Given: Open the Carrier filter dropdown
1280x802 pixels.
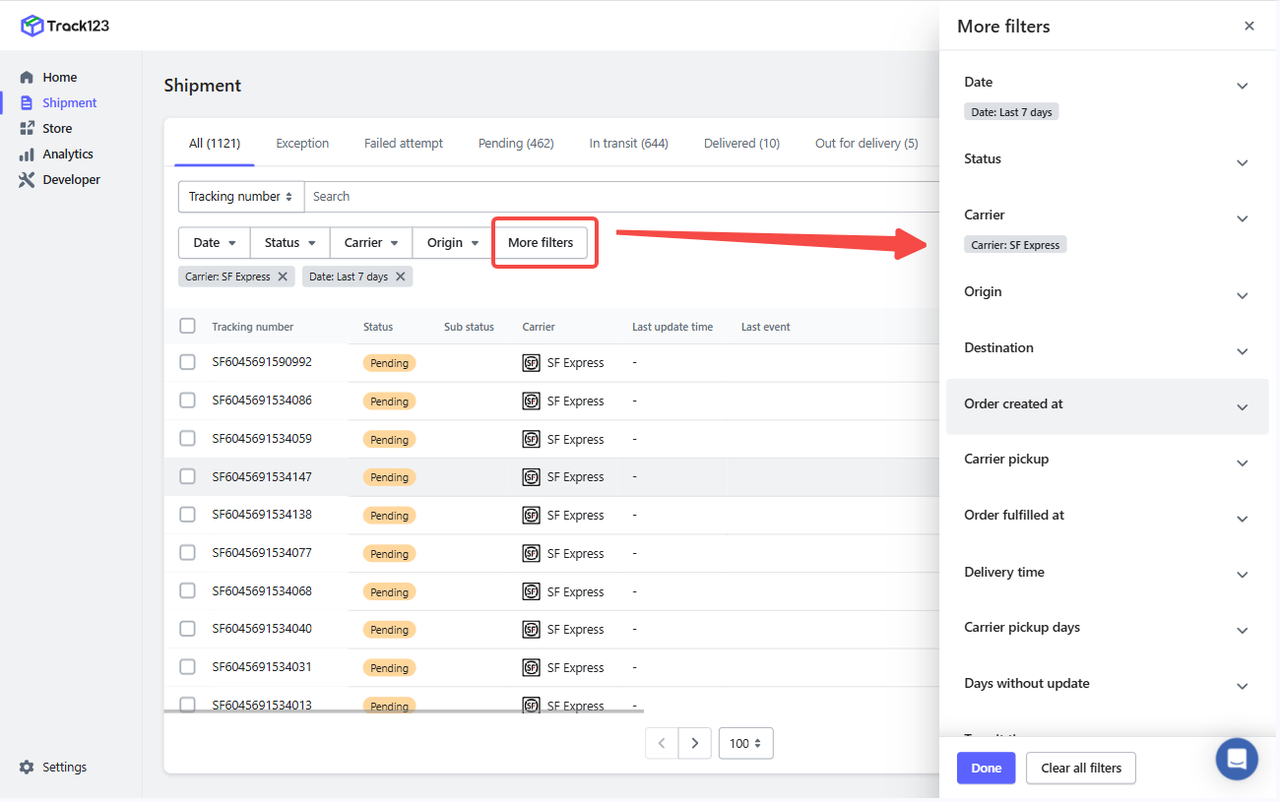Looking at the screenshot, I should (371, 243).
